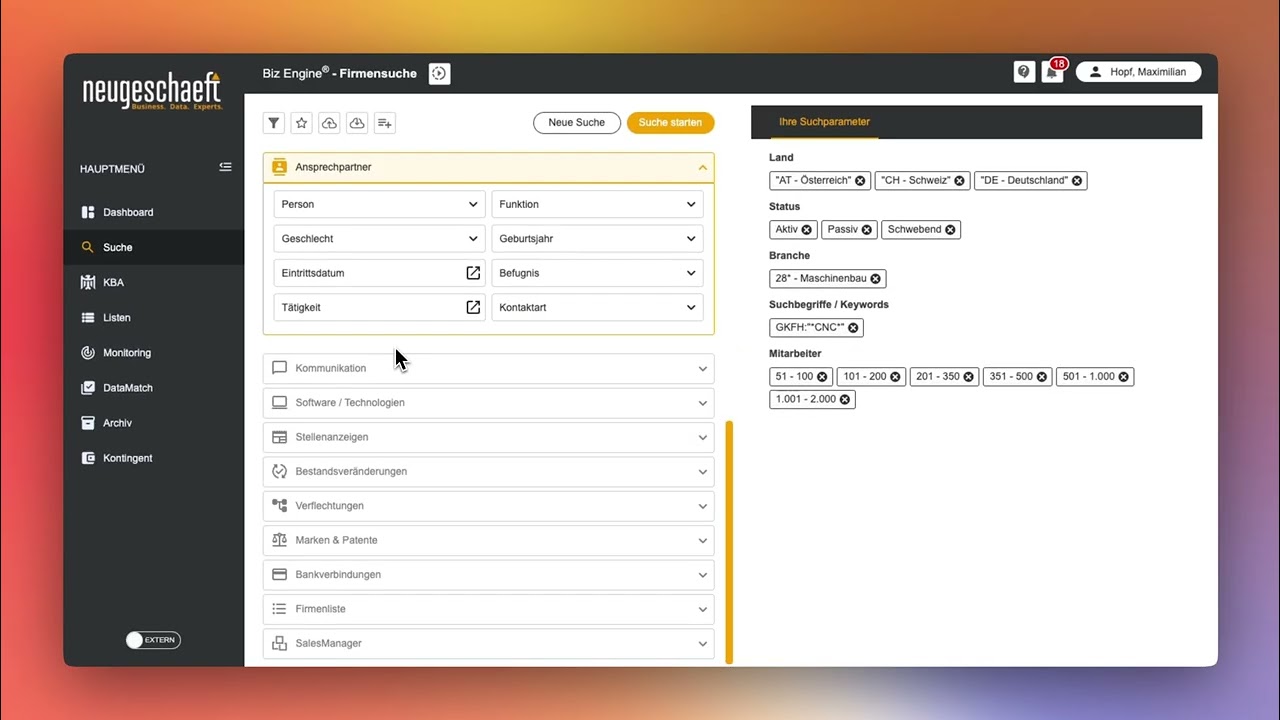
Task: Remove the Aktiv status tag
Action: point(807,230)
